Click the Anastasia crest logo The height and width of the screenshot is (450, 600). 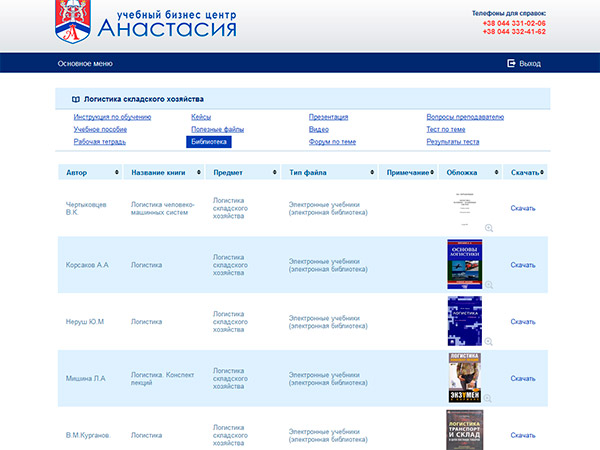point(73,22)
